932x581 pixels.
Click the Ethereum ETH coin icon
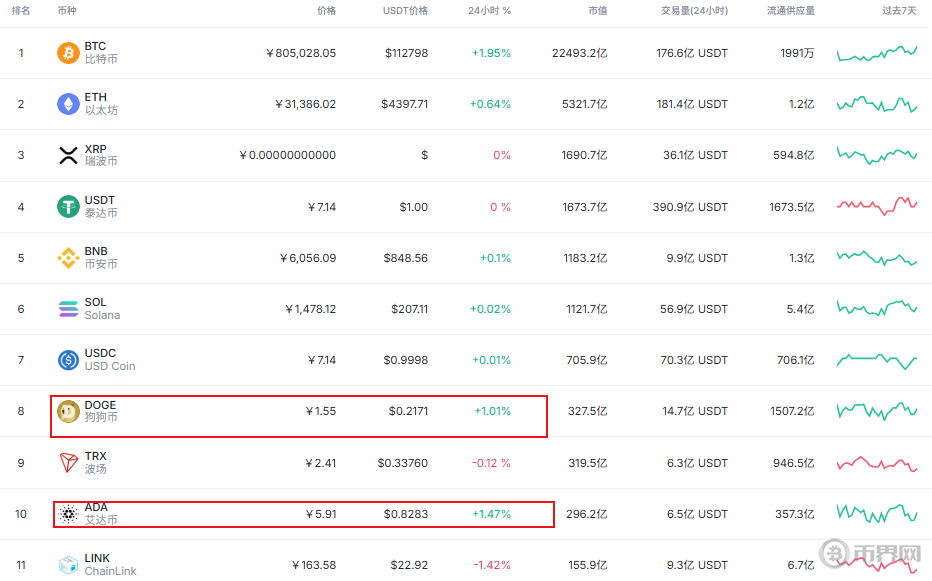tap(68, 104)
